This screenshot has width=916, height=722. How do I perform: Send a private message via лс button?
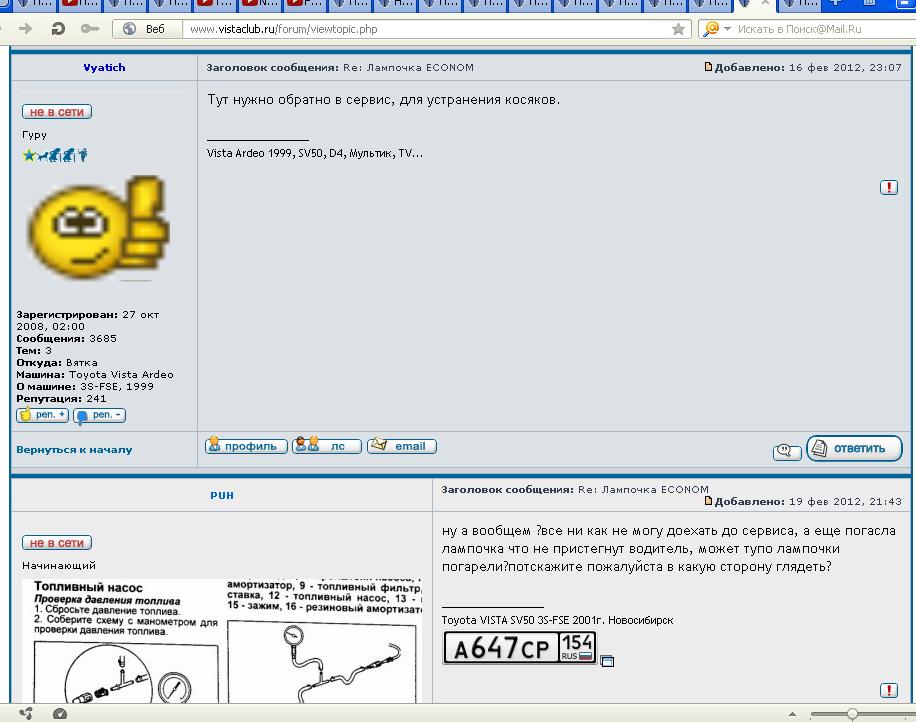coord(326,446)
